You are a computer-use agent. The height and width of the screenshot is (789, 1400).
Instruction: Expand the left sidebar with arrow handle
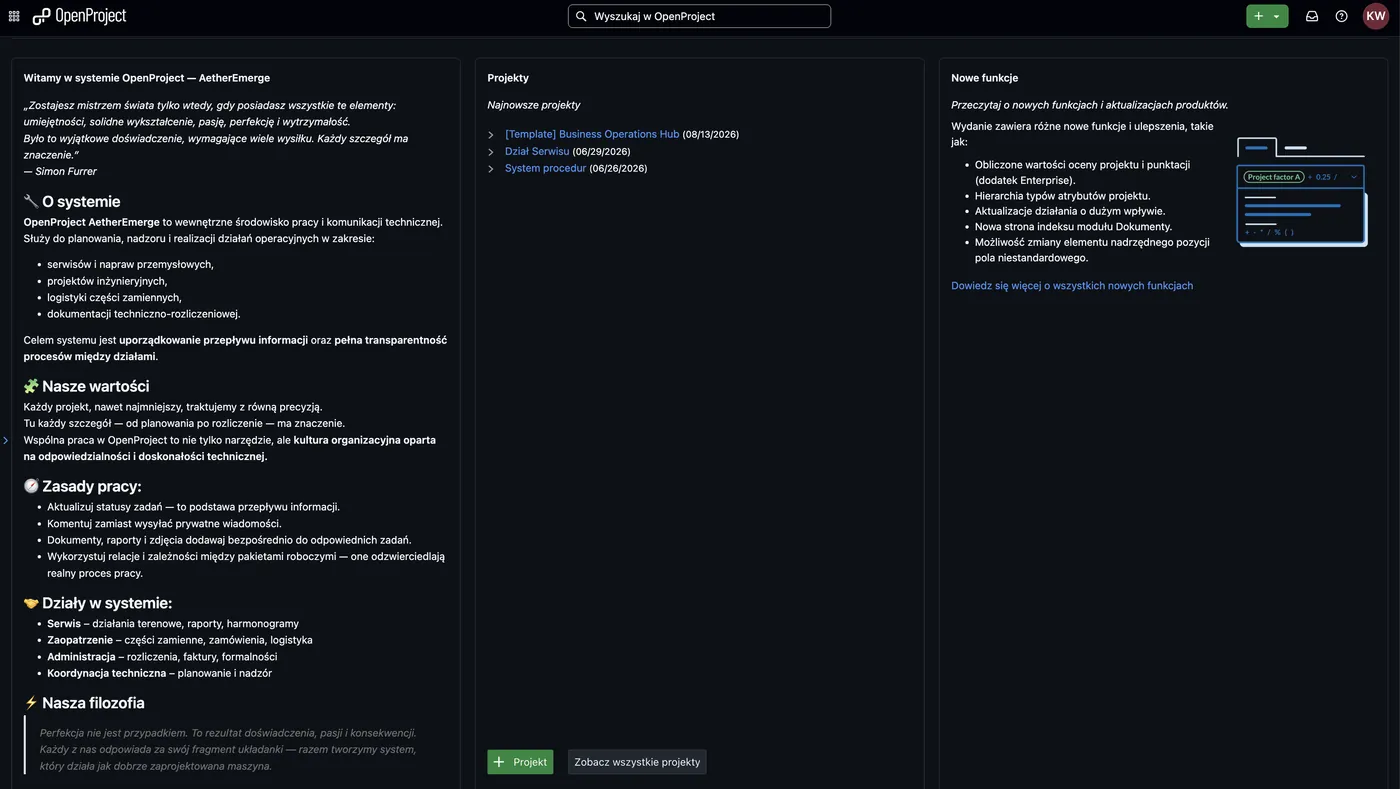[5, 440]
